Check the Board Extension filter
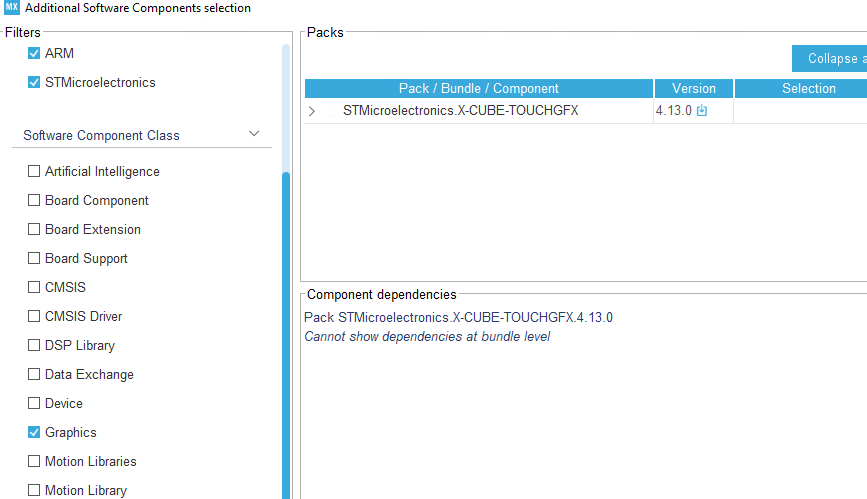 pyautogui.click(x=34, y=229)
